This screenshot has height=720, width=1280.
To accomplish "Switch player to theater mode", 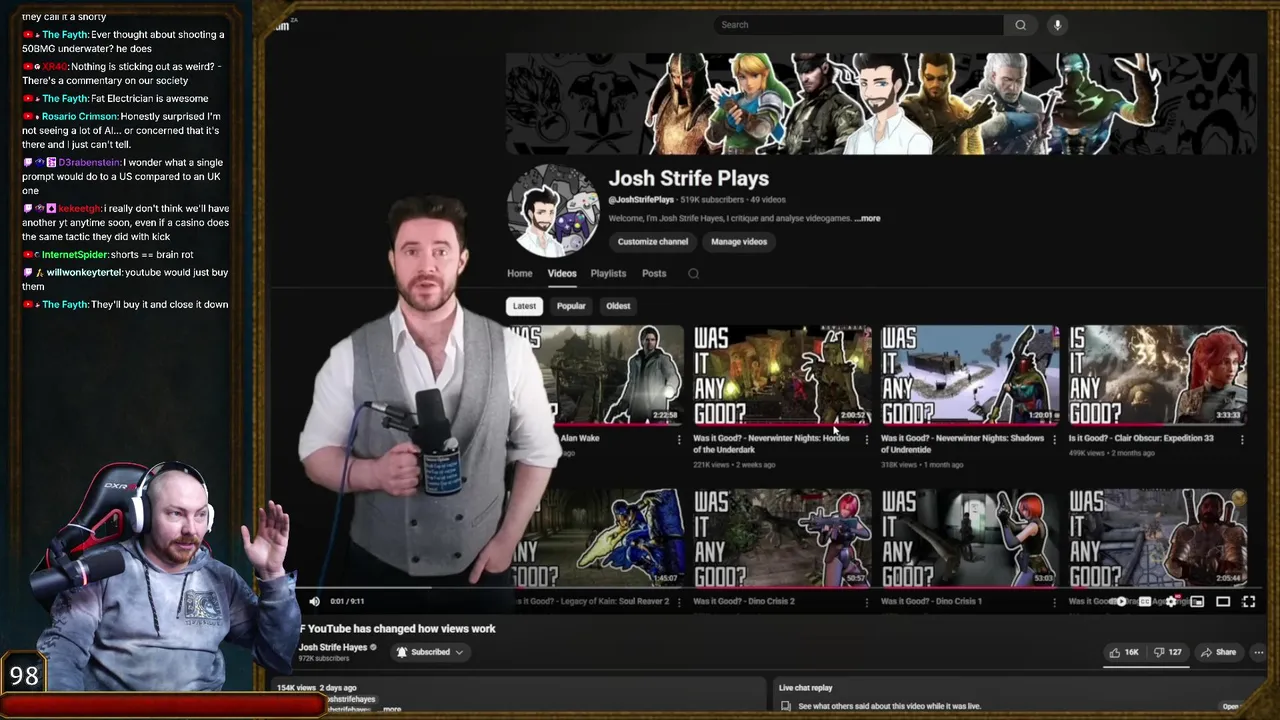I will pyautogui.click(x=1223, y=602).
